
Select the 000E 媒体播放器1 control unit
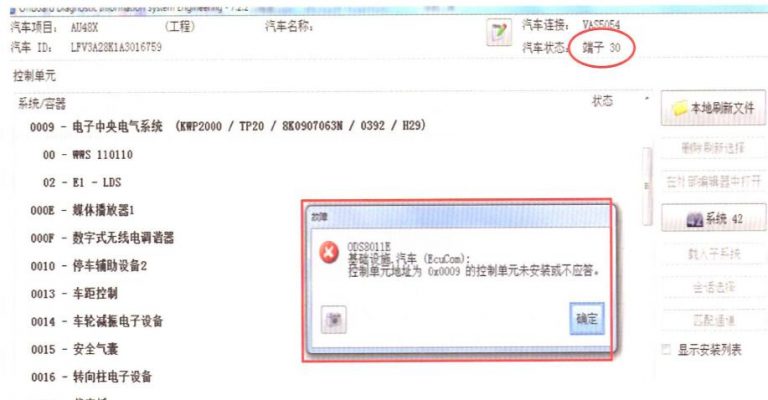click(82, 211)
